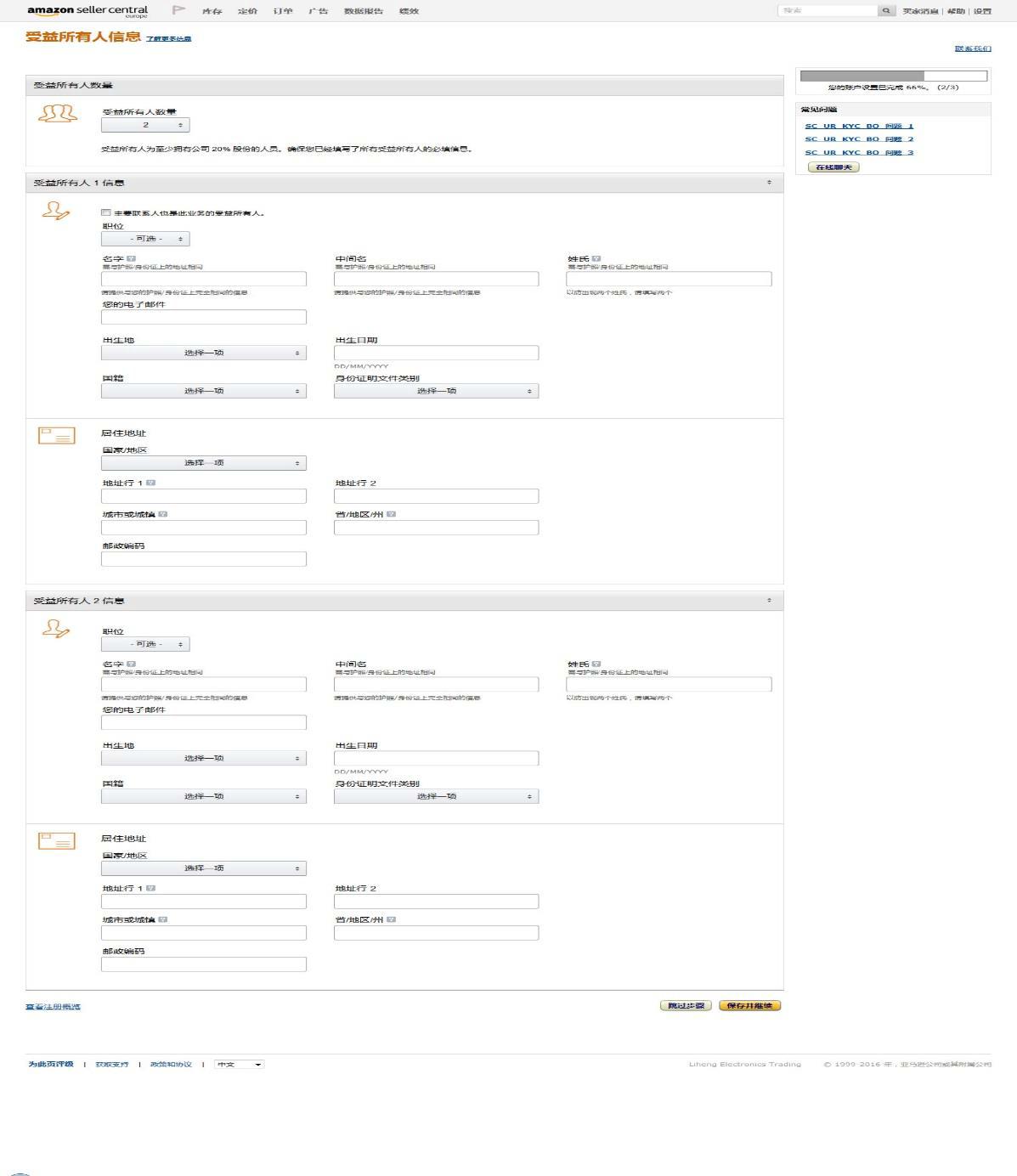
Task: Click the 保存并继续 button
Action: (x=751, y=1004)
